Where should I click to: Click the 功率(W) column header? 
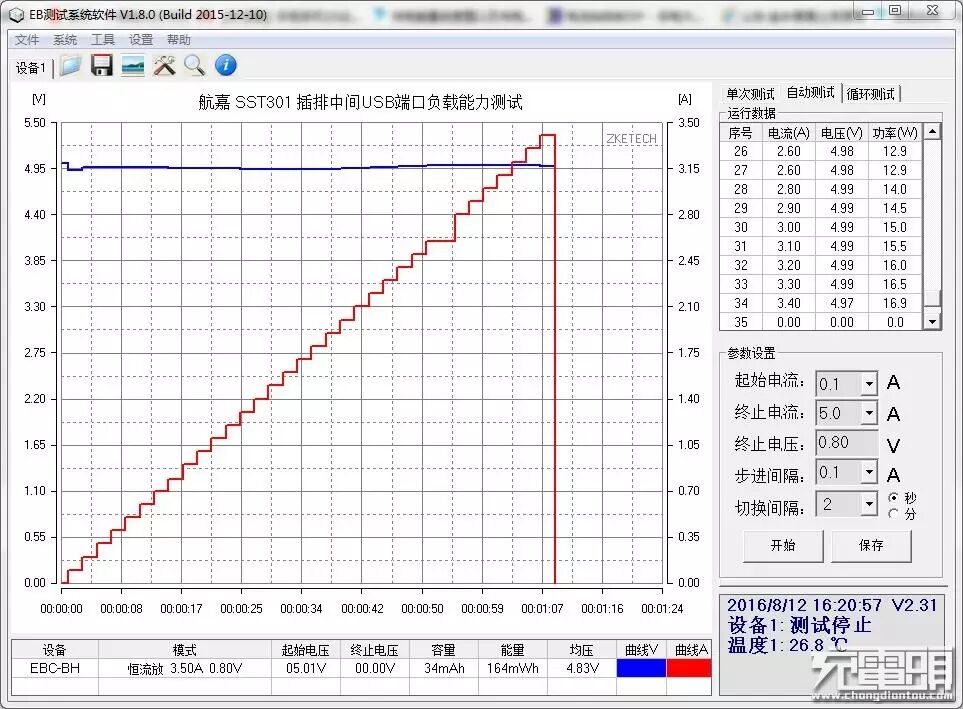point(895,133)
